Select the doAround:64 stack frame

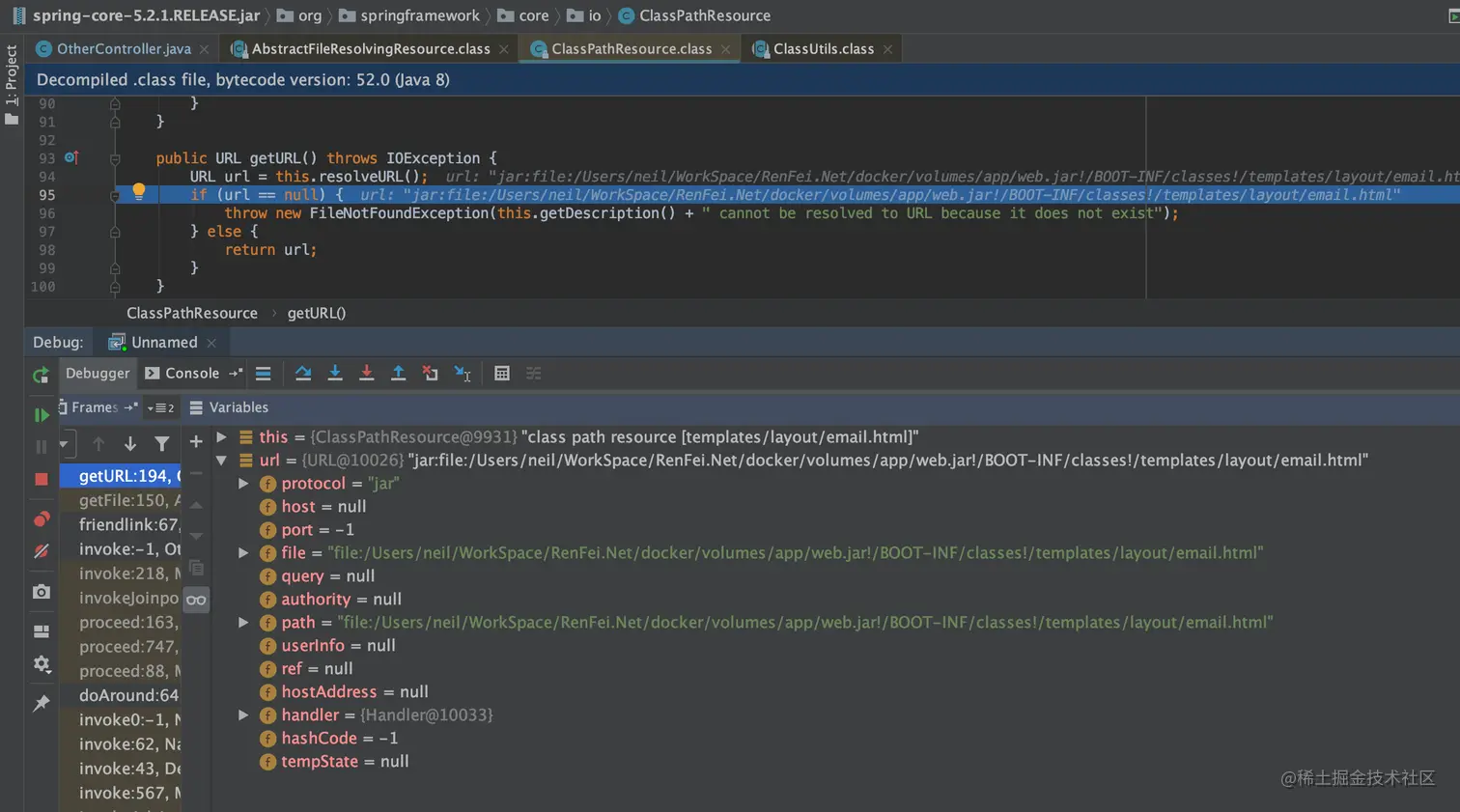click(x=121, y=695)
